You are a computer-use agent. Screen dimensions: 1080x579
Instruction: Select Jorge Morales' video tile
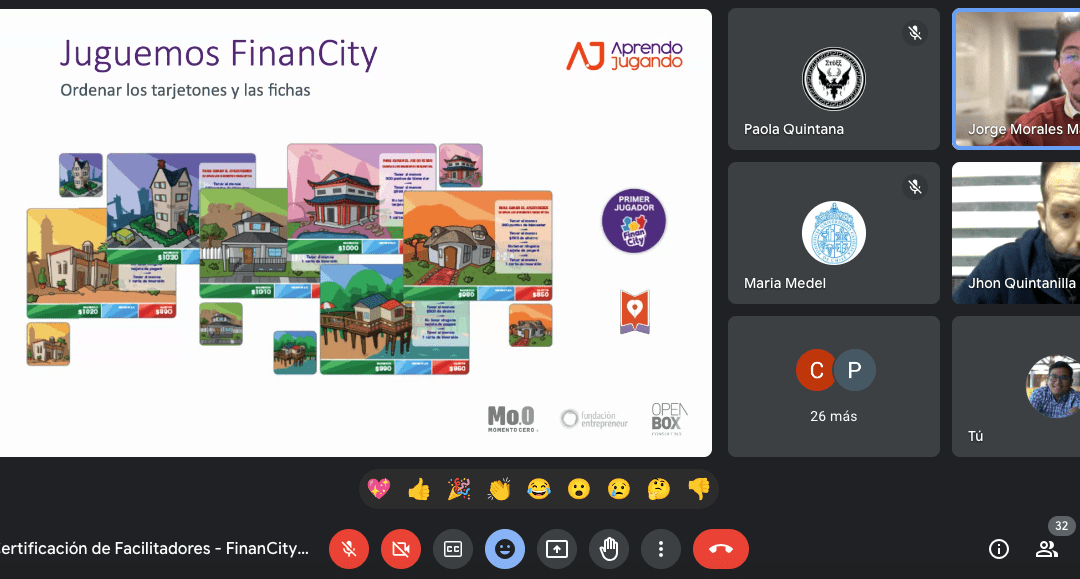point(1016,79)
